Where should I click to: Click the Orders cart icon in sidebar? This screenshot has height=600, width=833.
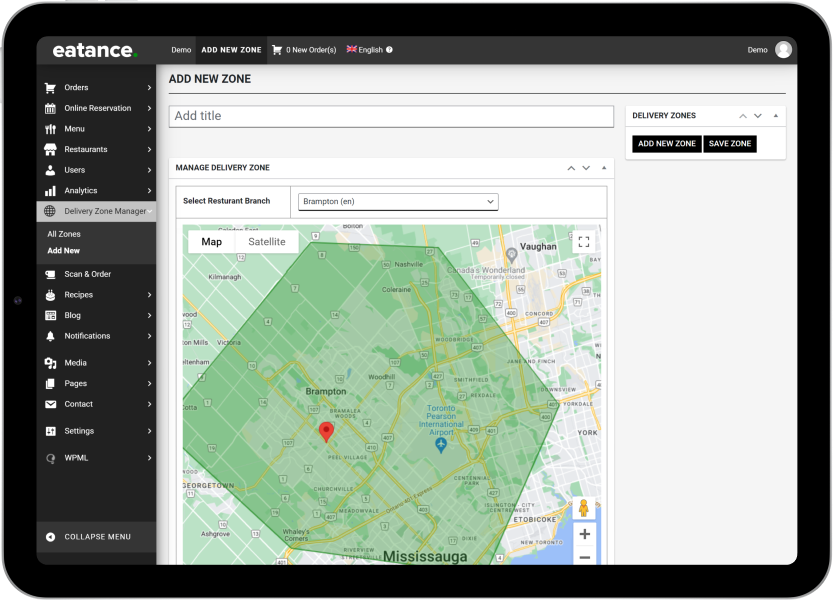50,88
